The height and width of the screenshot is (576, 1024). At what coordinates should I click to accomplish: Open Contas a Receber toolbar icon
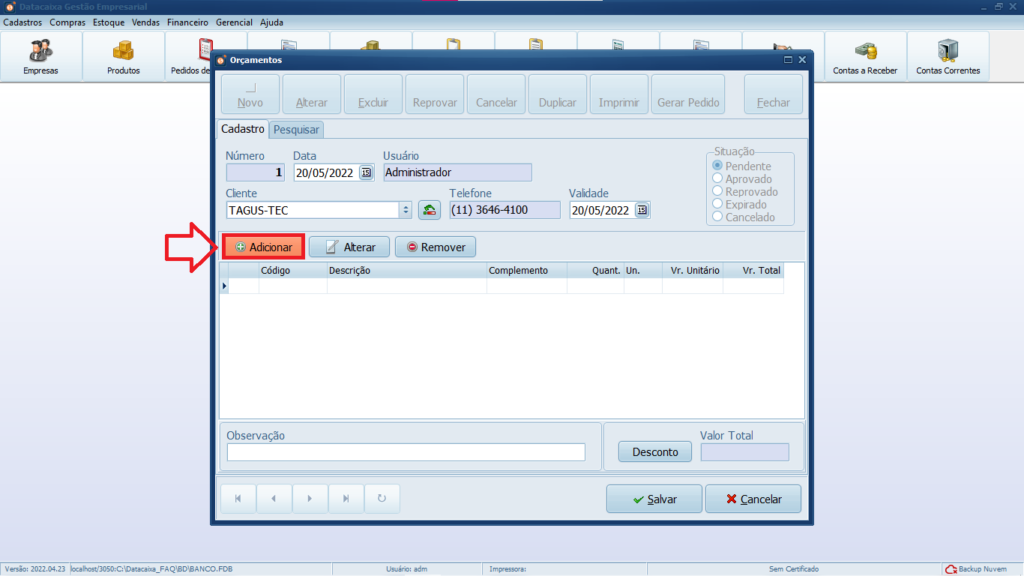pyautogui.click(x=865, y=56)
